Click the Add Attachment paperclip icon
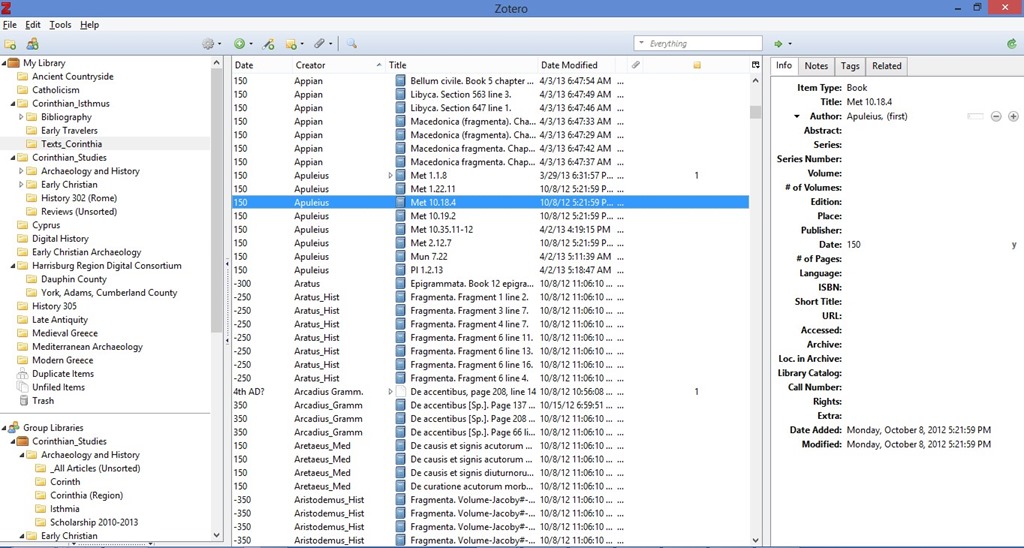The height and width of the screenshot is (548, 1024). tap(321, 44)
